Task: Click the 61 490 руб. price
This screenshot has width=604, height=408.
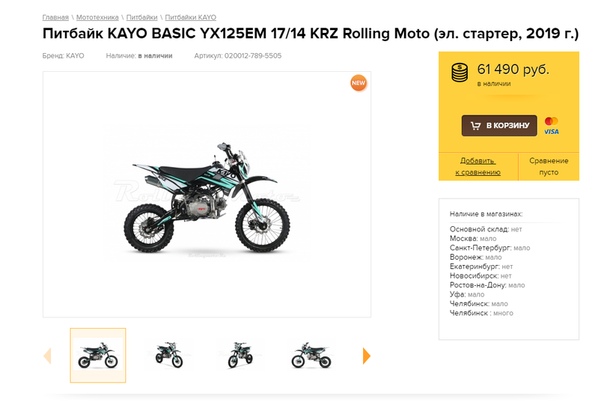Action: click(513, 70)
